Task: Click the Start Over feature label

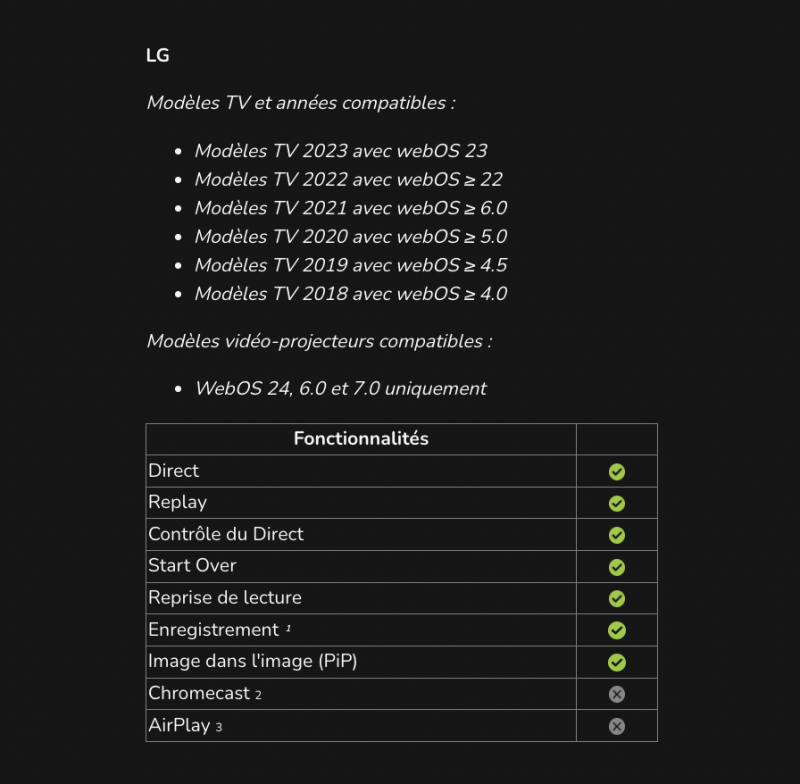Action: [192, 565]
